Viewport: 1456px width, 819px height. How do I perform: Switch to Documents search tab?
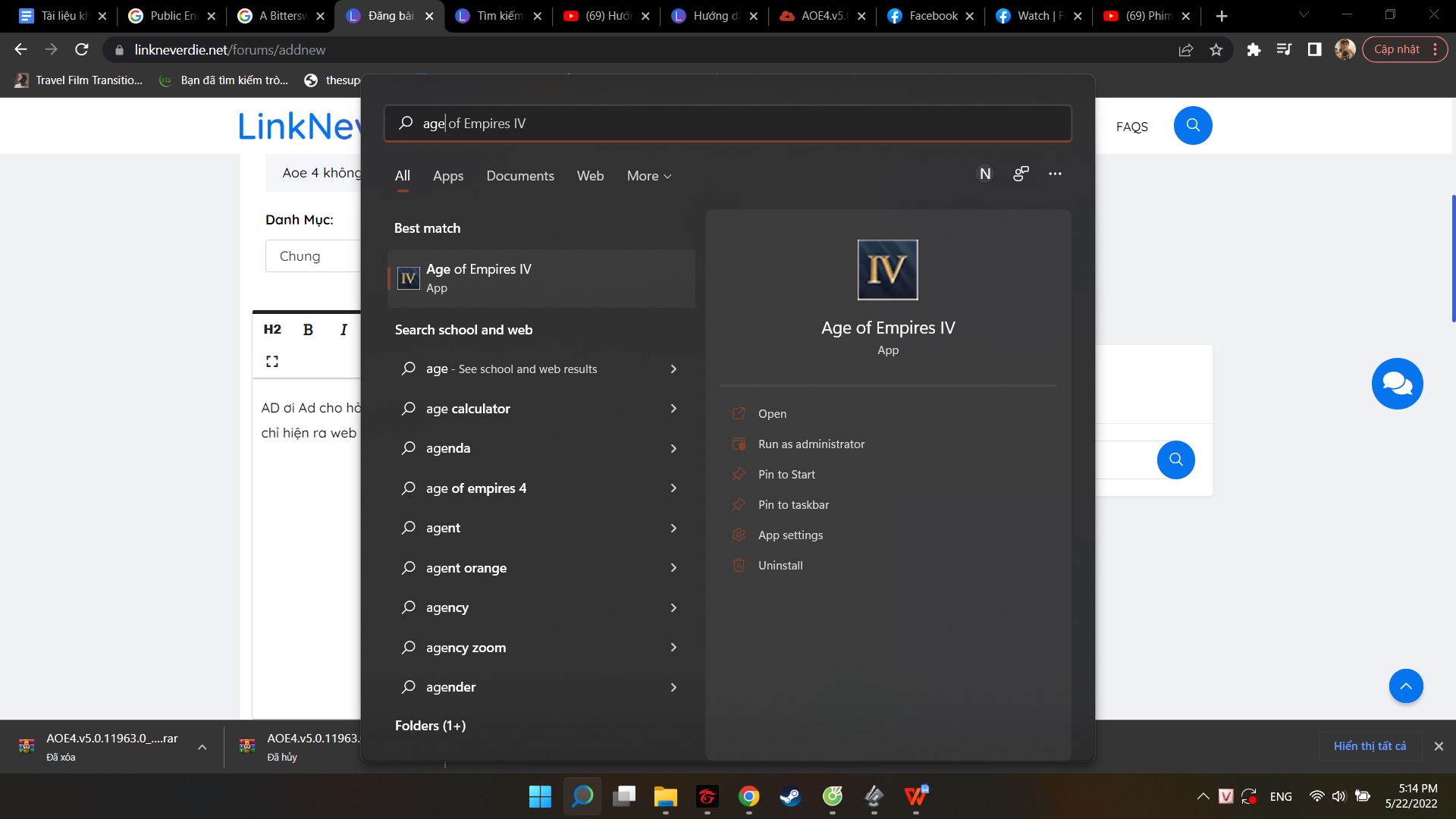click(520, 176)
